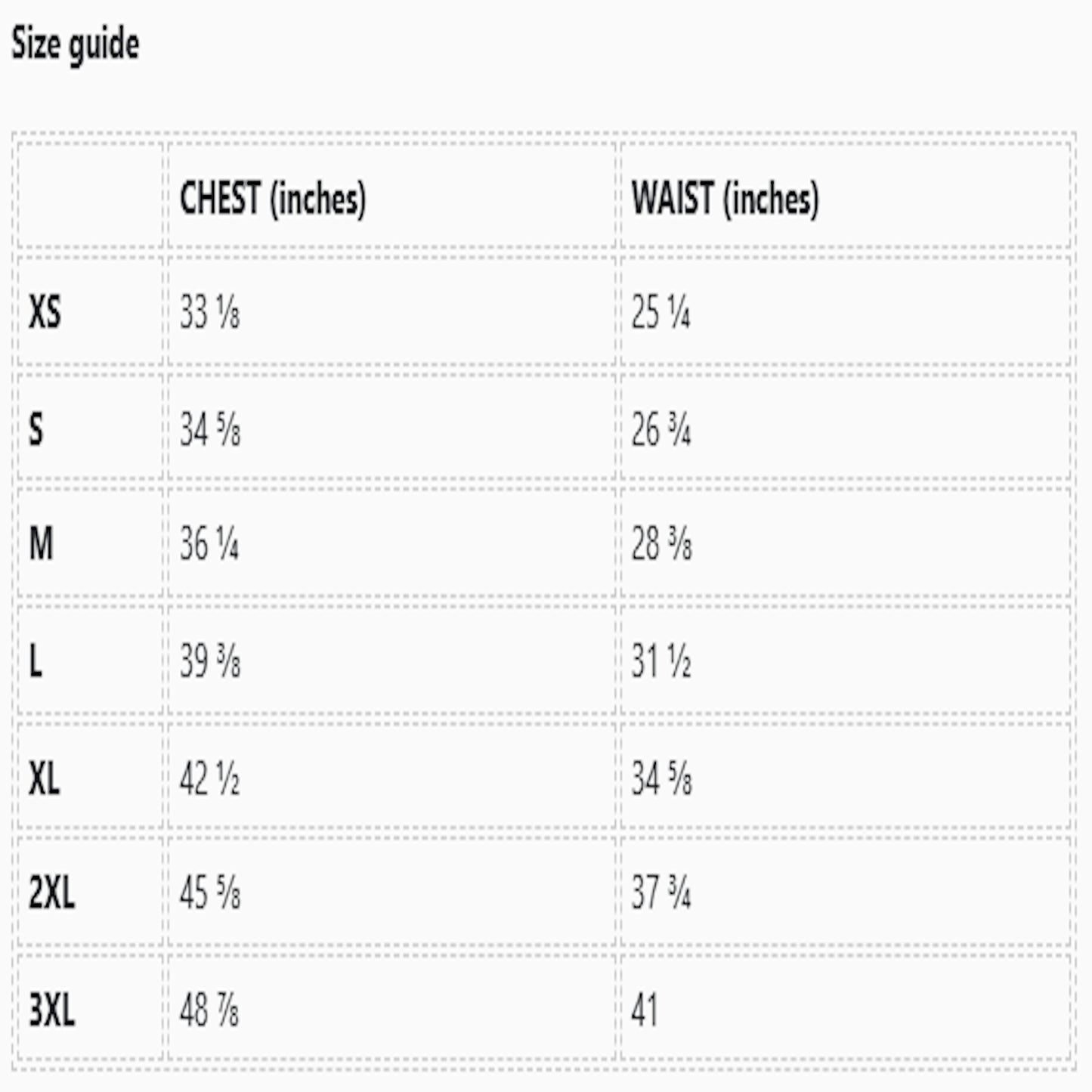Image resolution: width=1092 pixels, height=1092 pixels.
Task: Select the 3XL chest value 48 ⅞
Action: (209, 1010)
